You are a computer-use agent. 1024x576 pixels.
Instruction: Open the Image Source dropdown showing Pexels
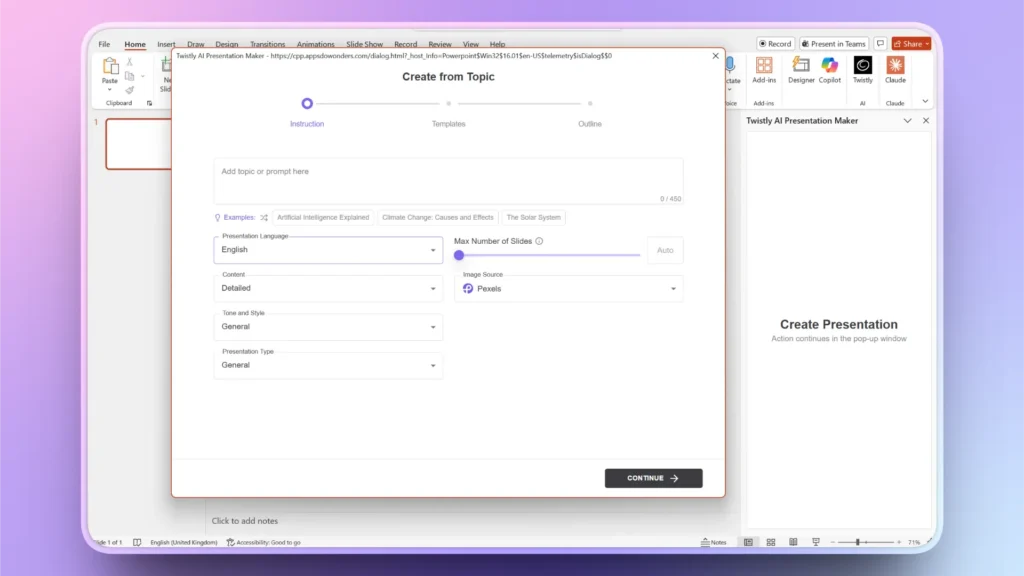click(568, 289)
